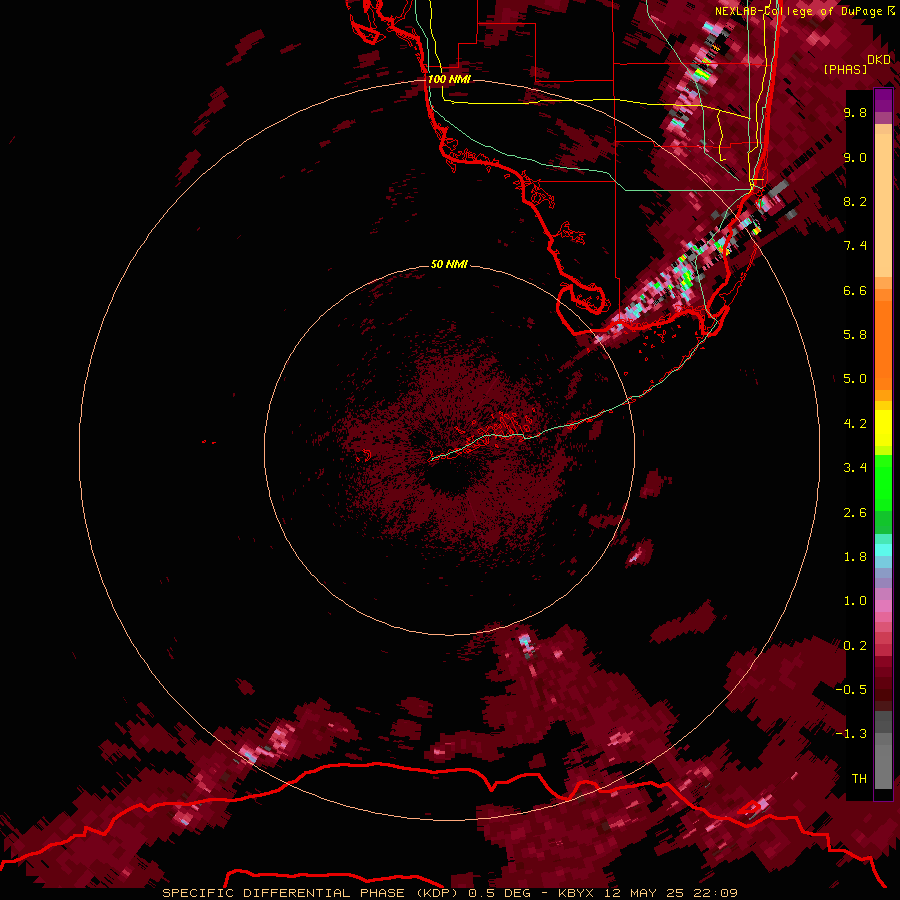900x900 pixels.
Task: Click the 5.8 value on color scale
Action: (855, 335)
